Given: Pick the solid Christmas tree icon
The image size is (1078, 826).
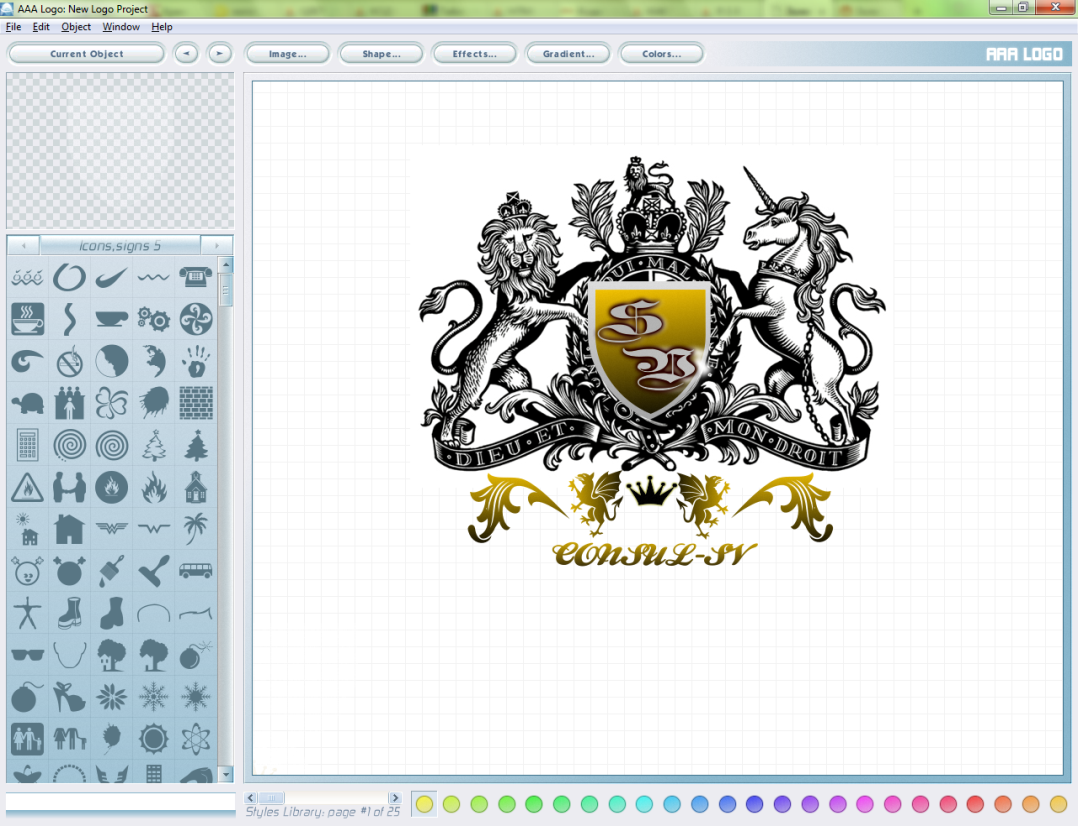Looking at the screenshot, I should point(196,445).
